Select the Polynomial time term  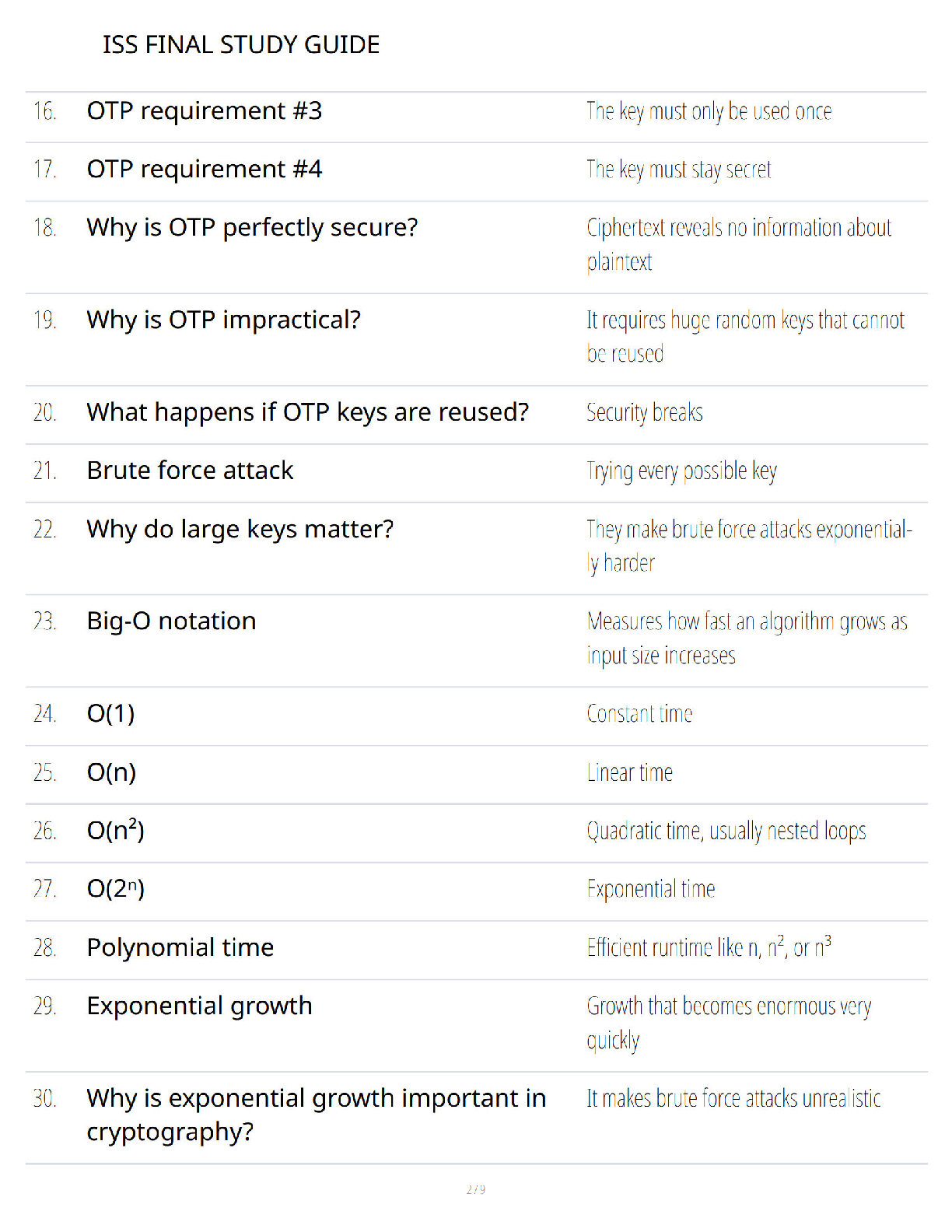click(180, 947)
